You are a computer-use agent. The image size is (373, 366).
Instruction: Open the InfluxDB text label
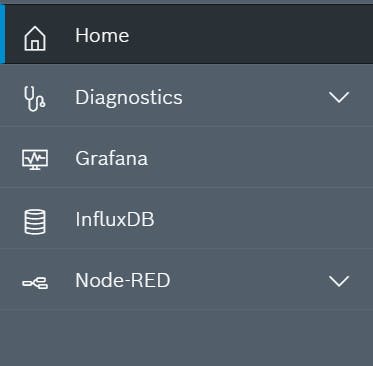(x=115, y=219)
